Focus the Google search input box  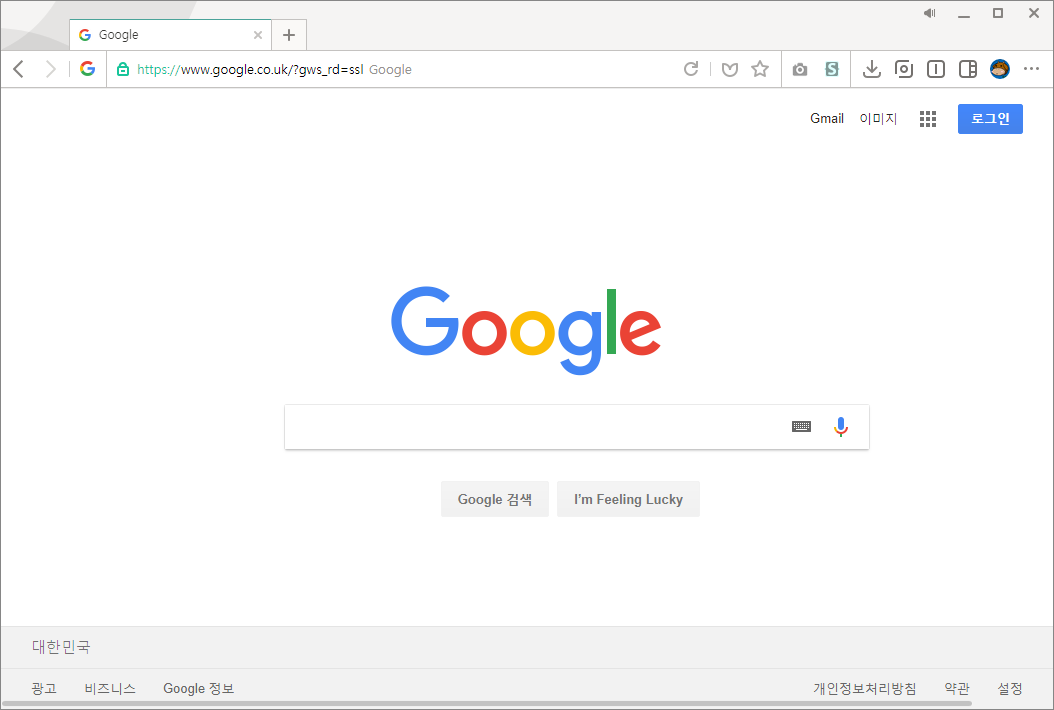click(x=534, y=427)
